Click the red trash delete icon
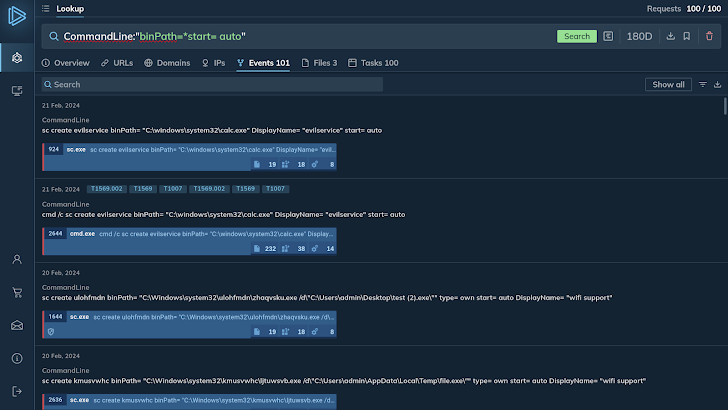This screenshot has height=410, width=728. (x=709, y=36)
